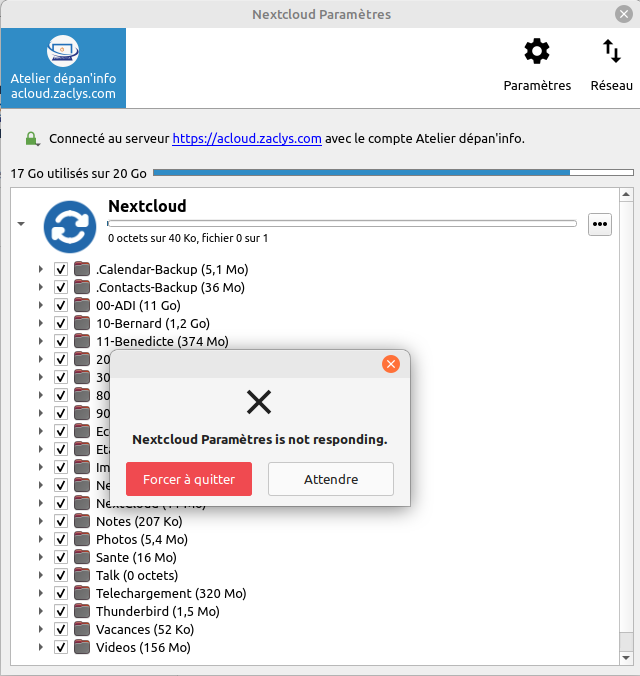This screenshot has width=640, height=676.
Task: Open the three-dots folder options button
Action: 600,225
